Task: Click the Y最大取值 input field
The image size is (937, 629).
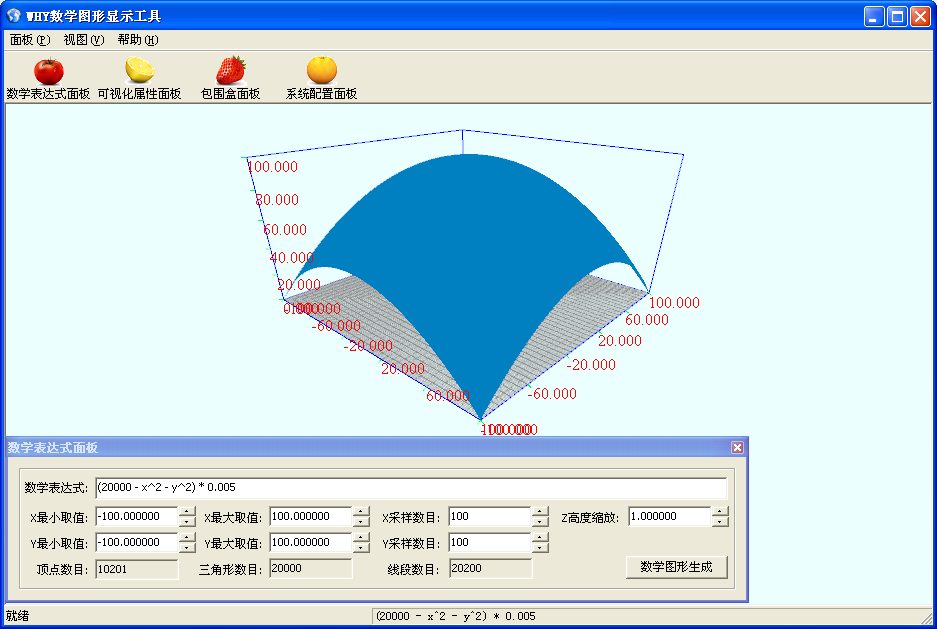Action: click(x=311, y=542)
